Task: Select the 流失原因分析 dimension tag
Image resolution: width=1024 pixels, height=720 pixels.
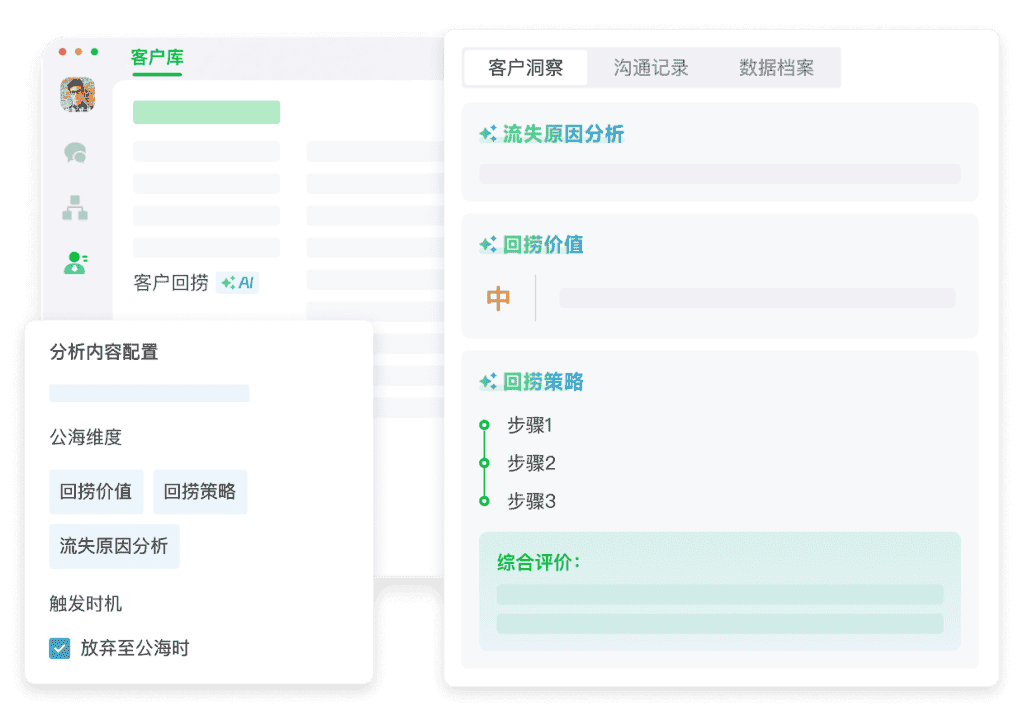Action: coord(114,546)
